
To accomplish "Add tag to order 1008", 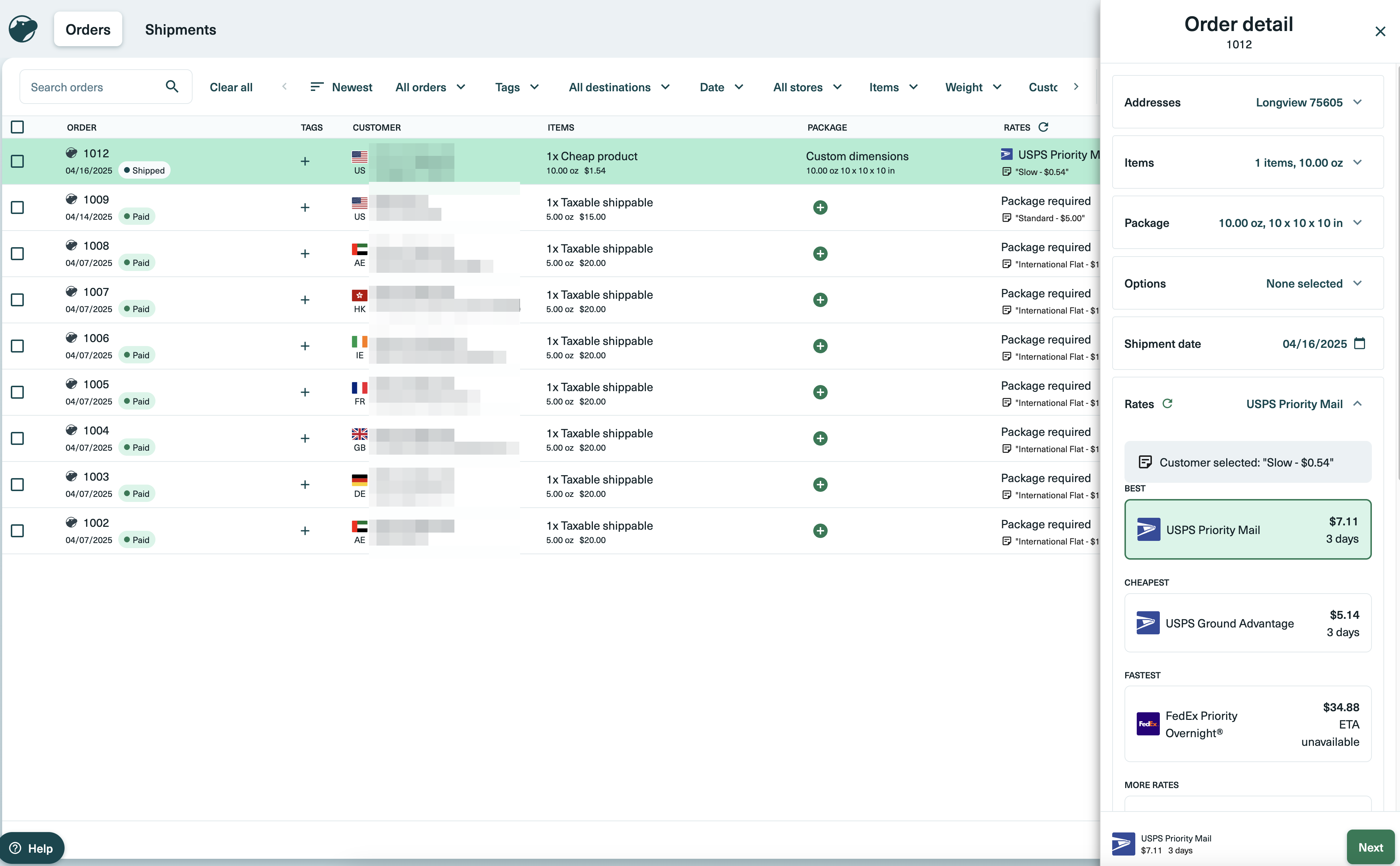I will pos(305,254).
